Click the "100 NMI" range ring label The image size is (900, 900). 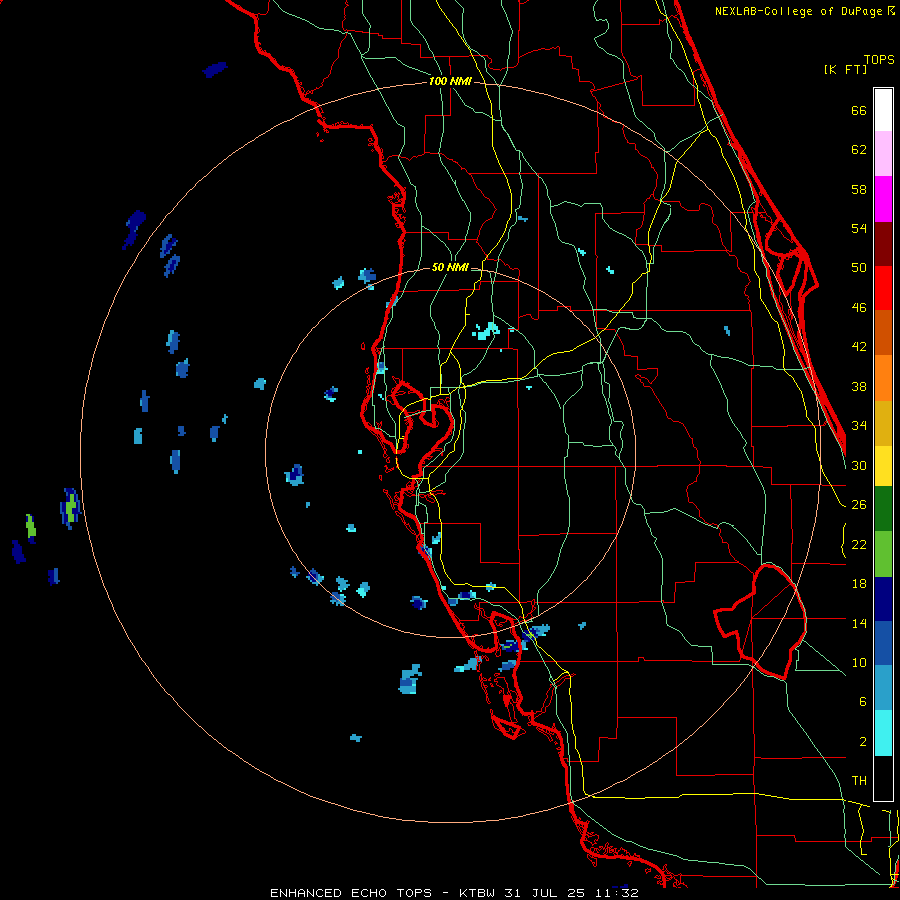tap(450, 82)
